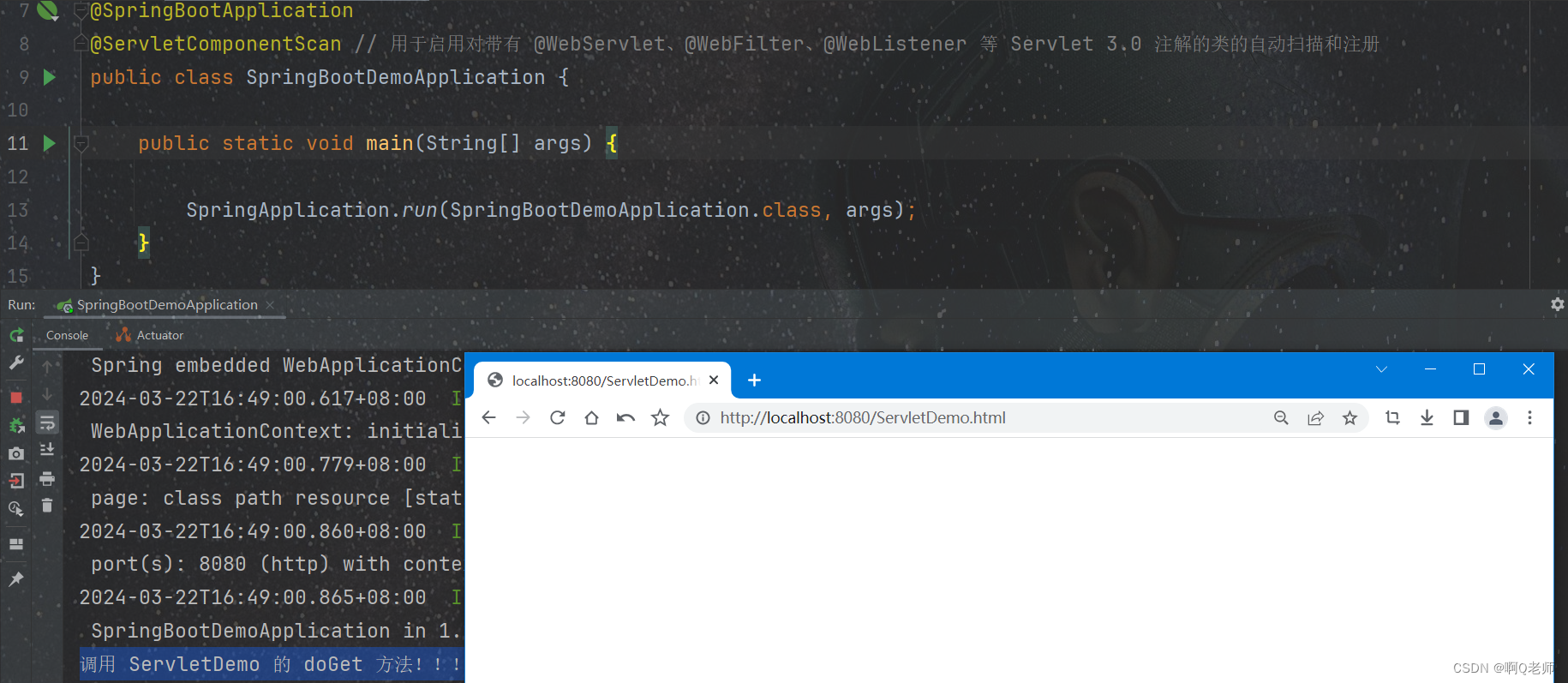Image resolution: width=1568 pixels, height=683 pixels.
Task: Collapse main method fold marker at line 11
Action: pyautogui.click(x=81, y=143)
